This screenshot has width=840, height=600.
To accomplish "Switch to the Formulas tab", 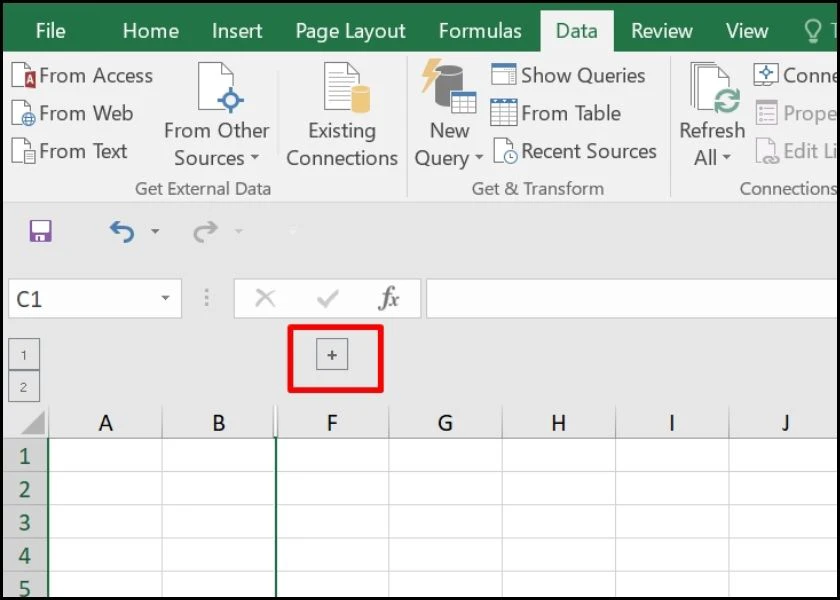I will 480,31.
